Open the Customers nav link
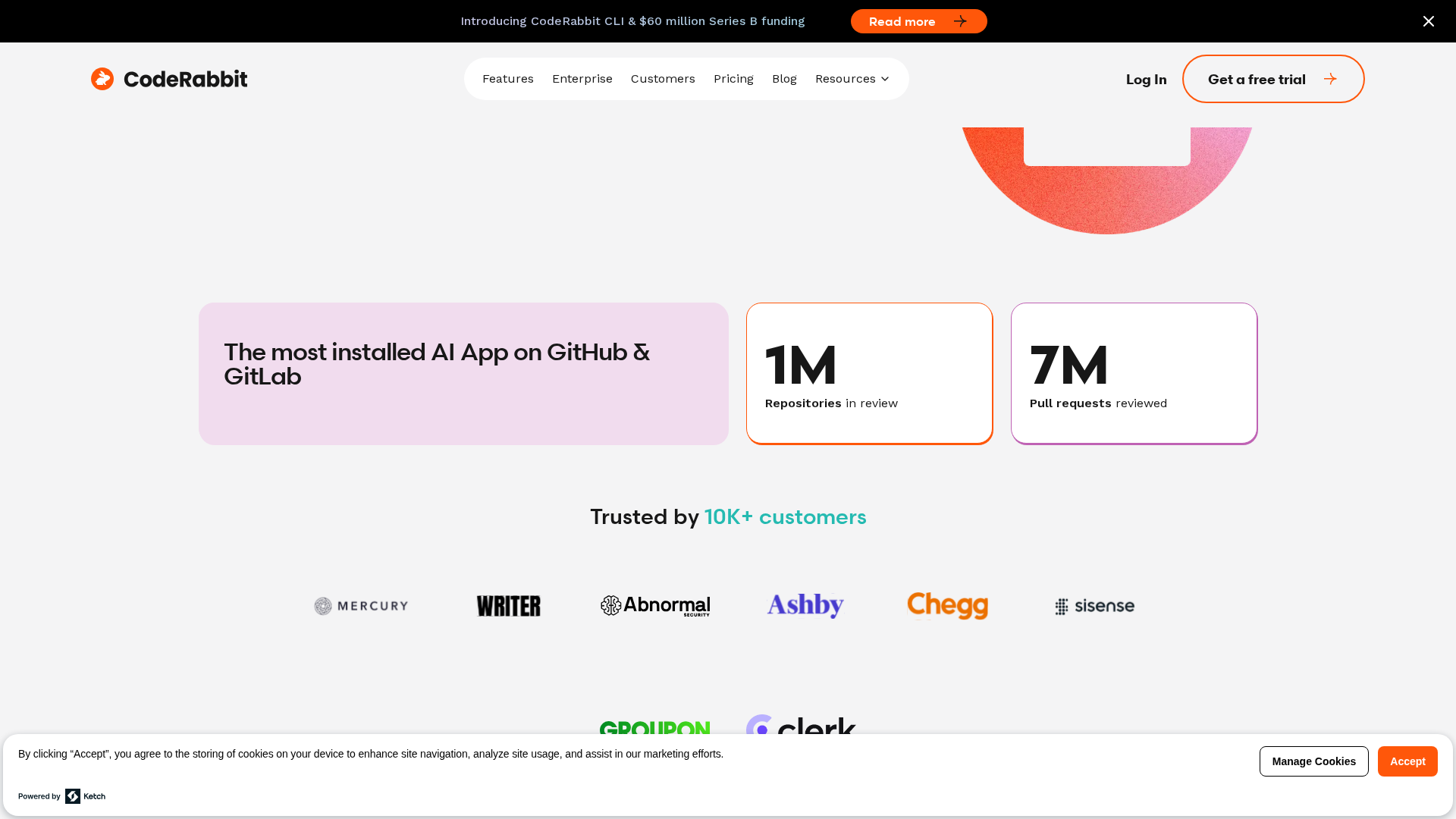Image resolution: width=1456 pixels, height=819 pixels. [x=662, y=79]
